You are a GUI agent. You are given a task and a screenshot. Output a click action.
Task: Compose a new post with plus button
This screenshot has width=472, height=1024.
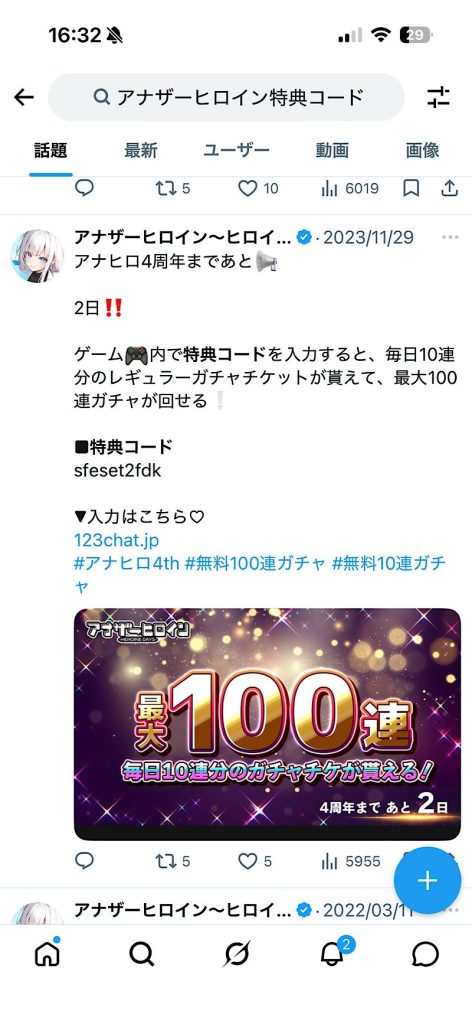(428, 880)
